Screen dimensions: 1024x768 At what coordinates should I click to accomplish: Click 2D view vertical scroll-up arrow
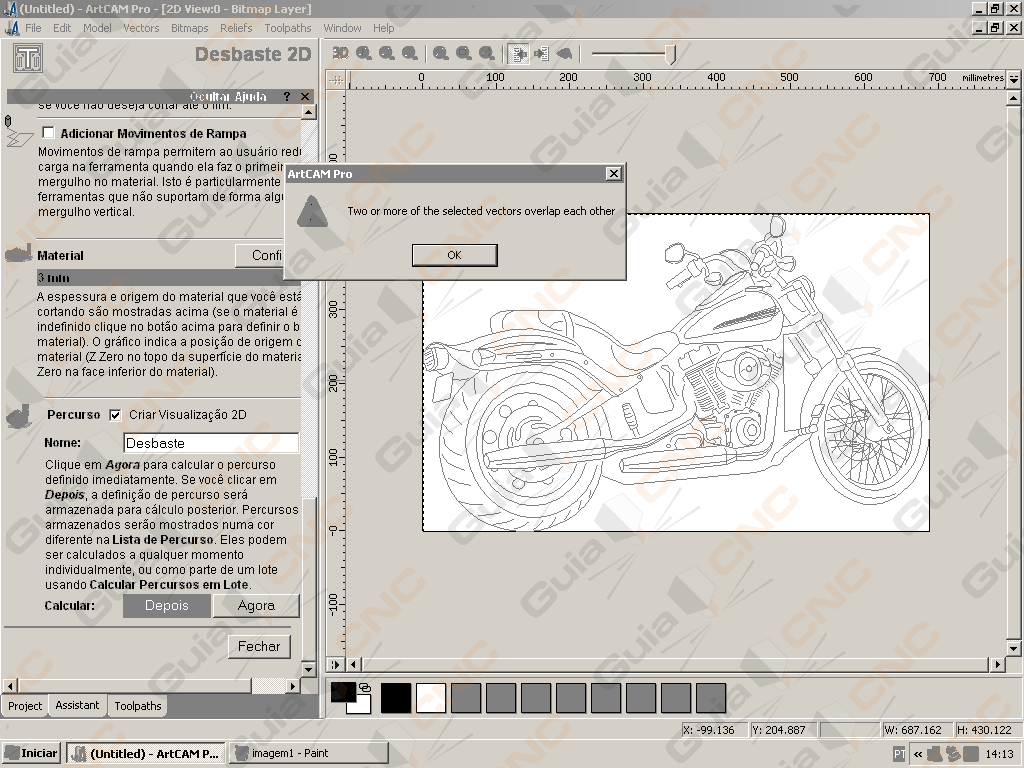click(1014, 99)
